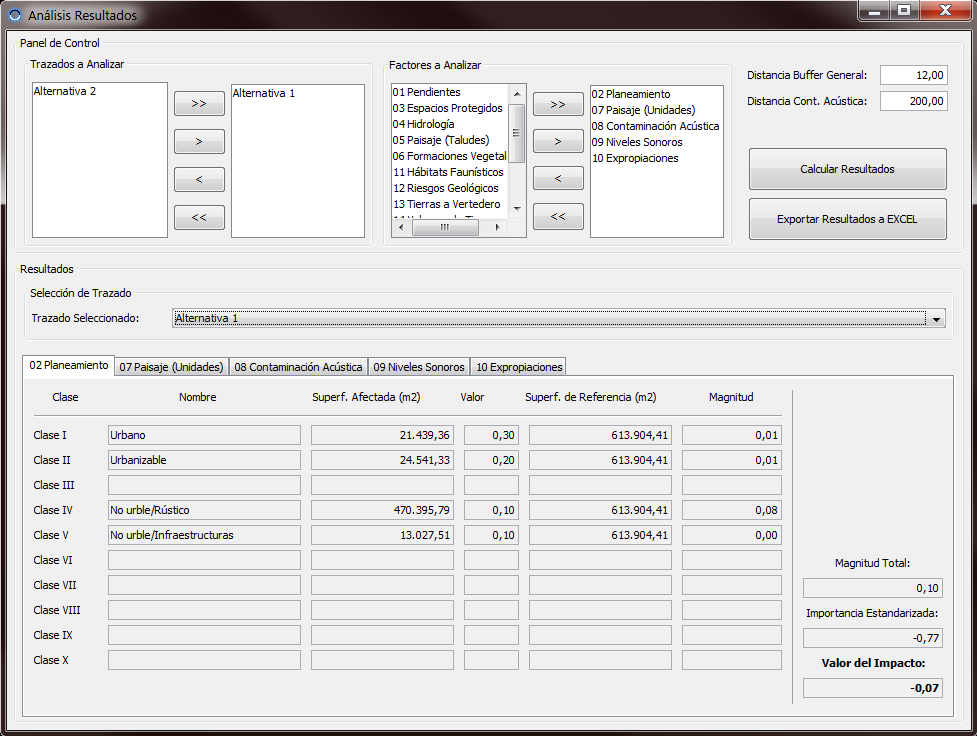Click Clase I Superf. de Referencia field
The width and height of the screenshot is (977, 736).
click(601, 435)
